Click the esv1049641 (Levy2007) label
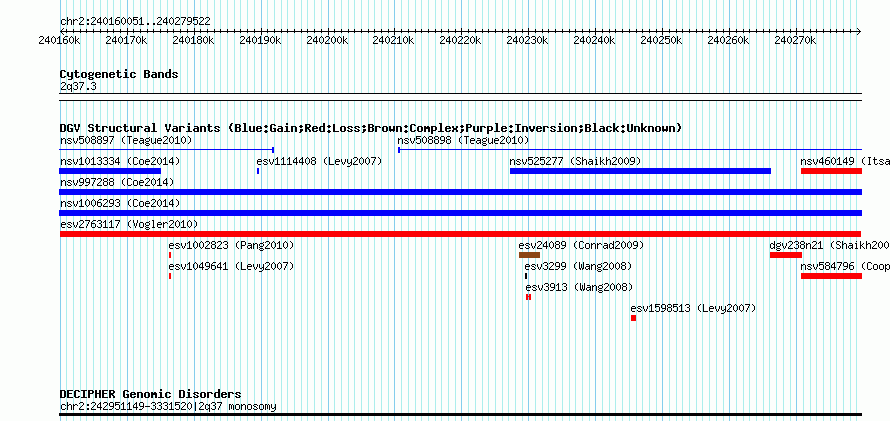 pyautogui.click(x=232, y=266)
